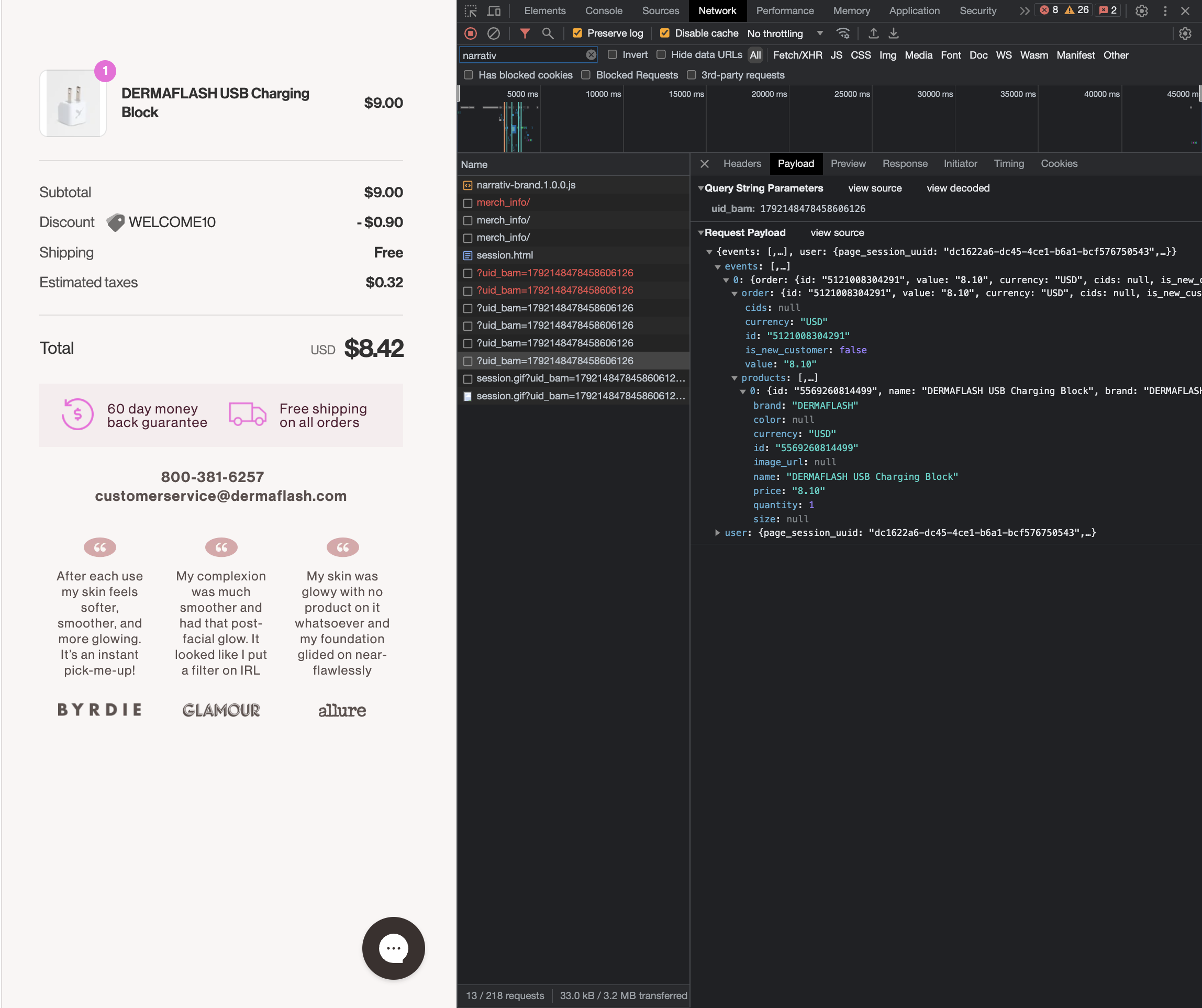Open DevTools settings gear
The image size is (1202, 1008).
[1141, 11]
